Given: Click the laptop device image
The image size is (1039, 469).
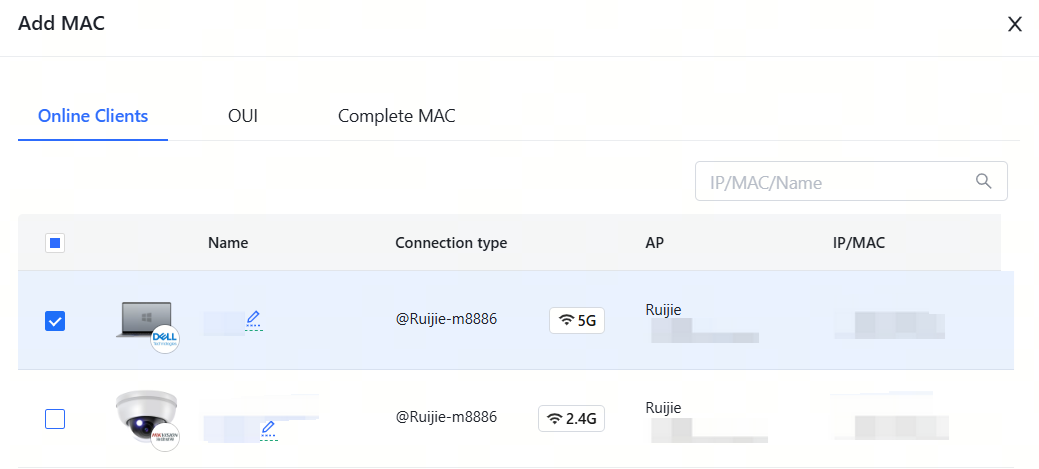Looking at the screenshot, I should [x=143, y=318].
